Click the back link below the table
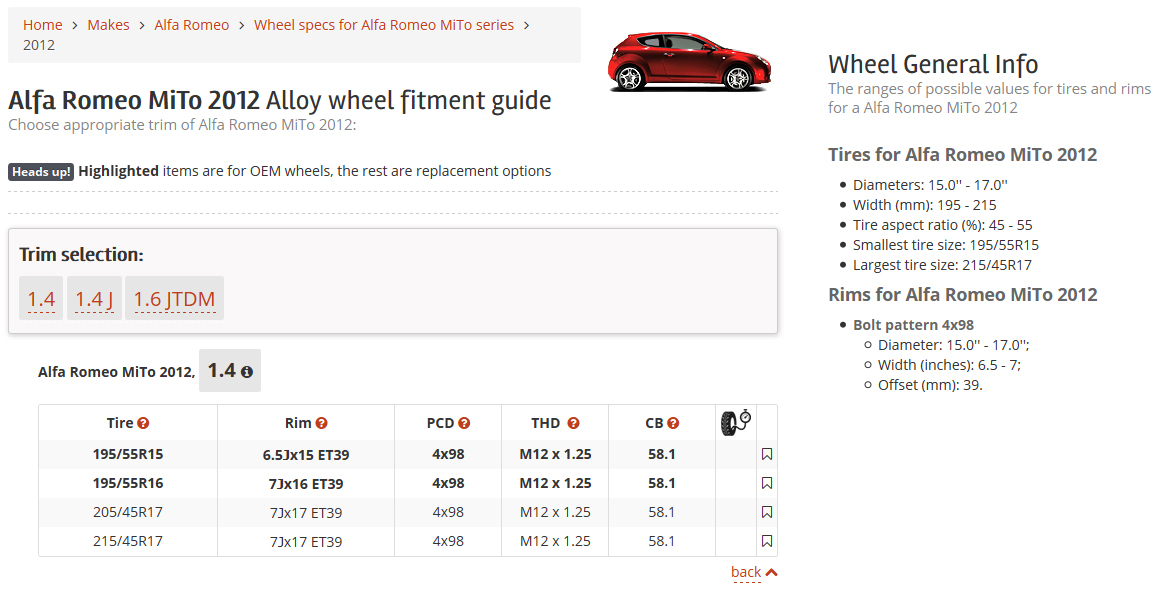The image size is (1163, 602). click(x=745, y=572)
